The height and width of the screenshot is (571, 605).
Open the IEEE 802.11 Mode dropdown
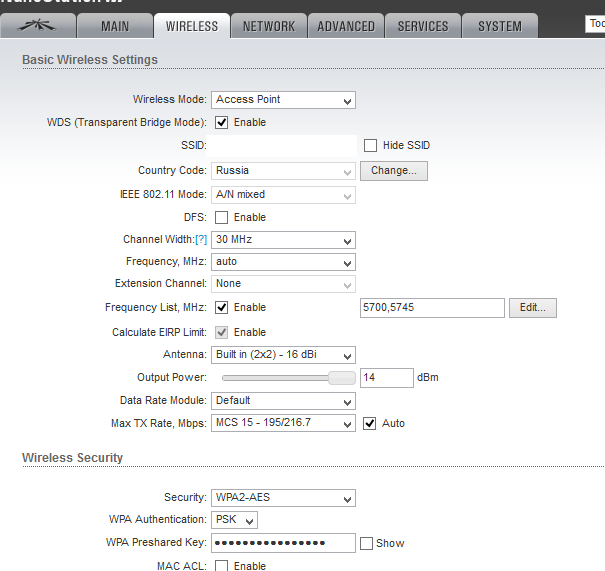tap(283, 195)
